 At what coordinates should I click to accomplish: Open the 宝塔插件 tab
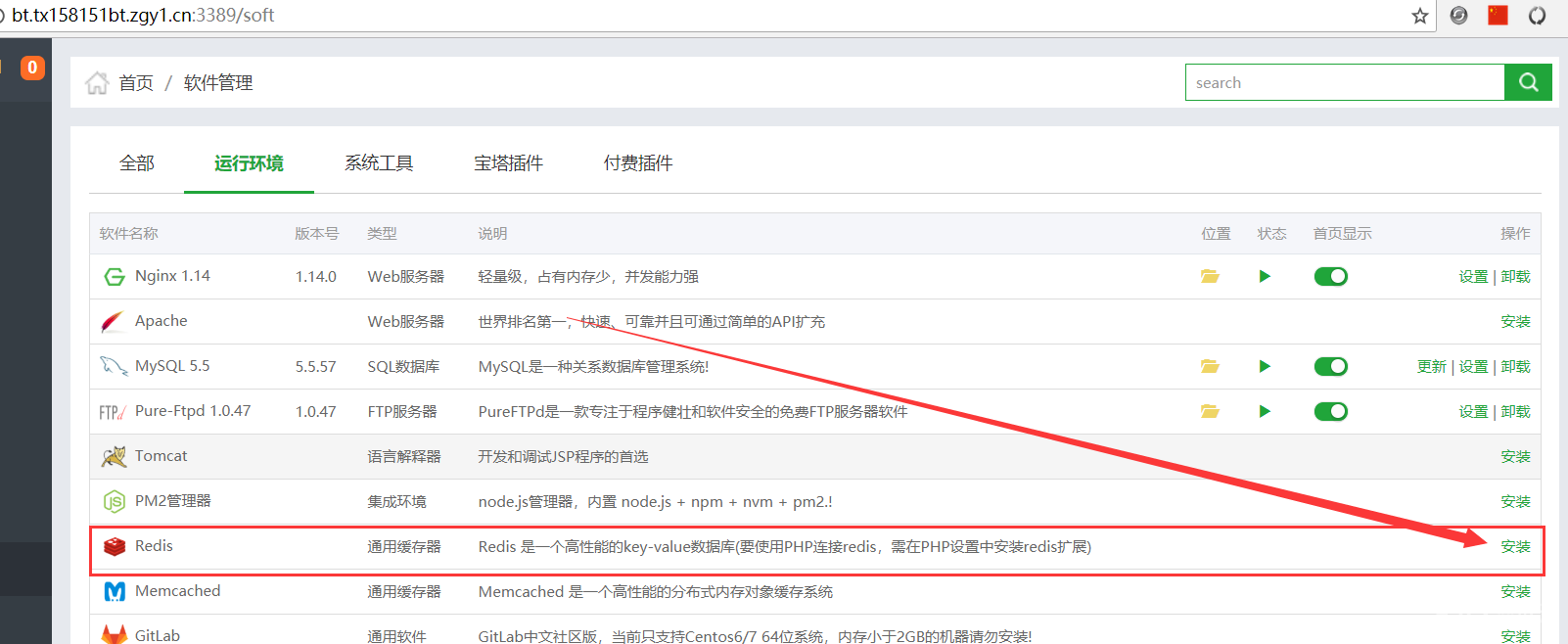[x=508, y=163]
